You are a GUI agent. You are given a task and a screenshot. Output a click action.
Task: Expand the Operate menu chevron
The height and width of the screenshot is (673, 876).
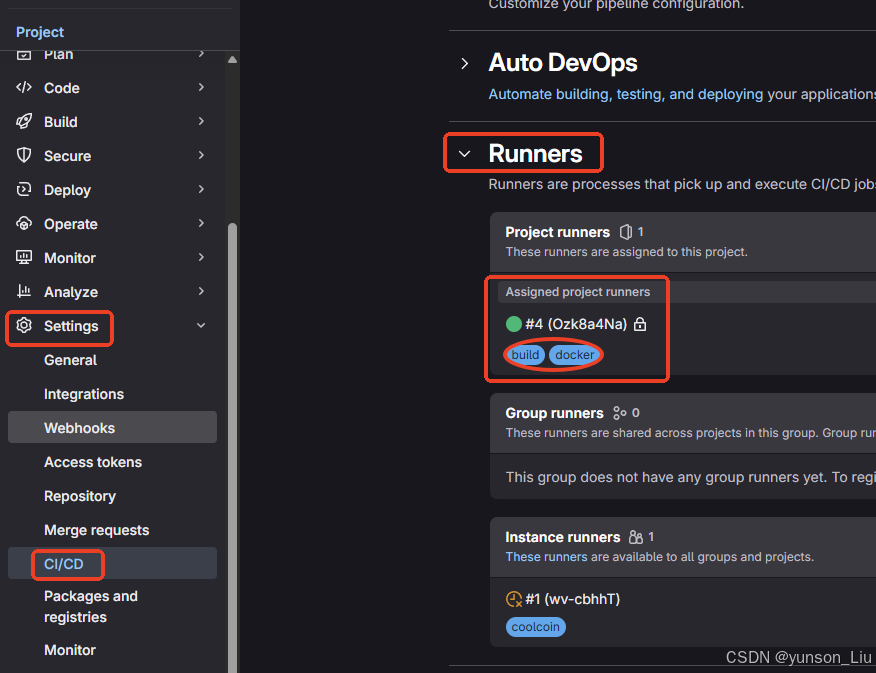pyautogui.click(x=201, y=223)
